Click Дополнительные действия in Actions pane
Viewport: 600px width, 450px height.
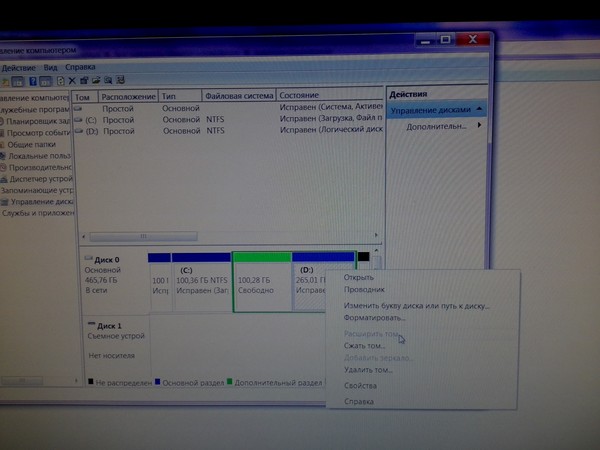coord(436,126)
